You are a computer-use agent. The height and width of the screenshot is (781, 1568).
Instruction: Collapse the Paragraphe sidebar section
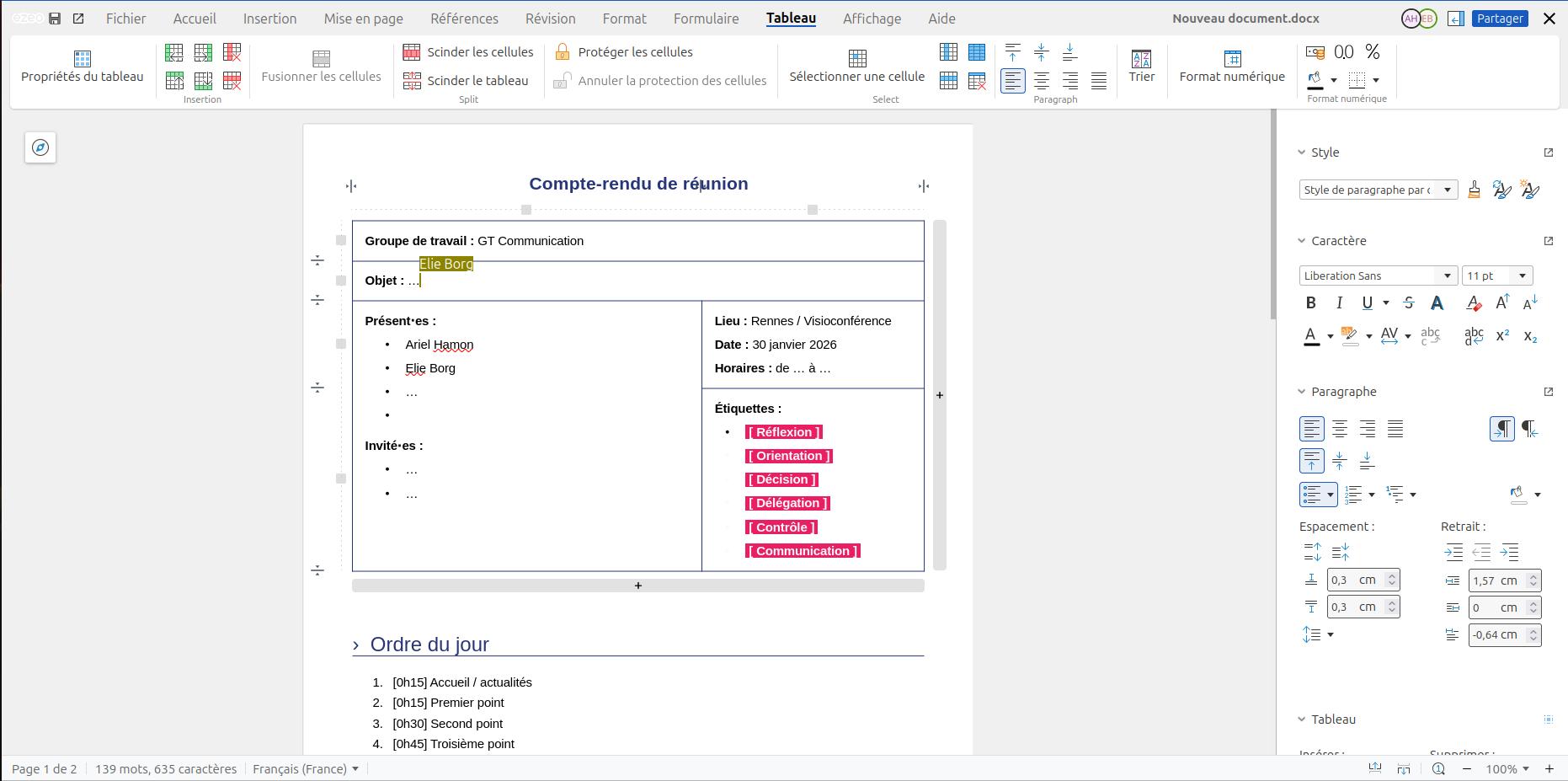(1301, 392)
